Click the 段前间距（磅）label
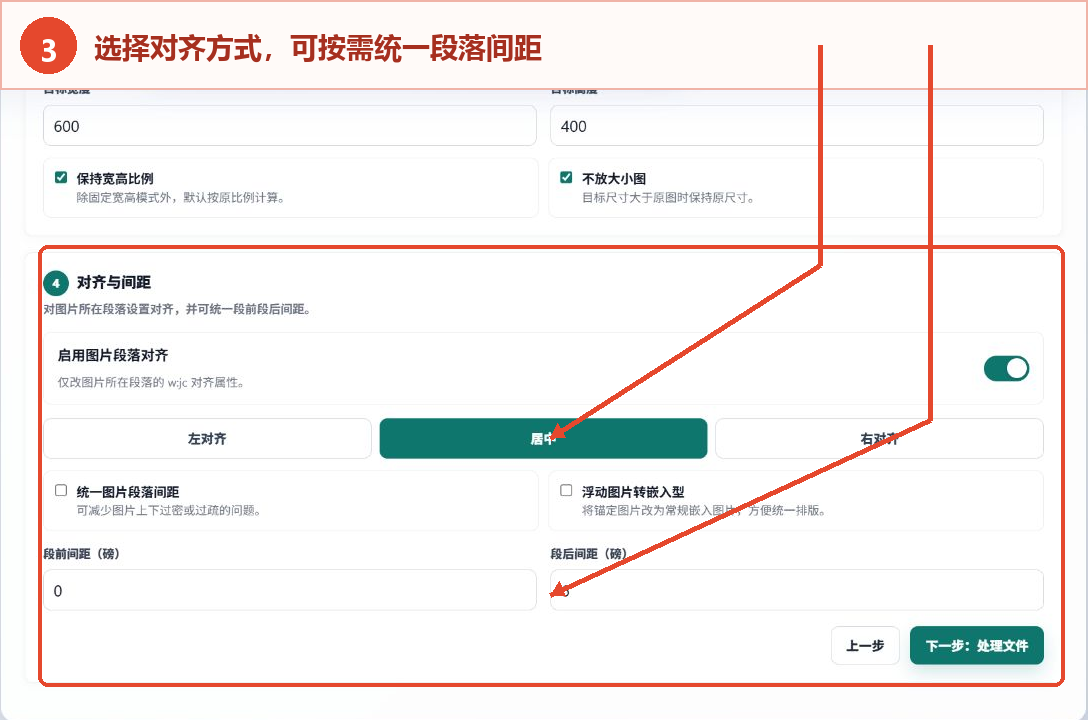 [x=81, y=554]
